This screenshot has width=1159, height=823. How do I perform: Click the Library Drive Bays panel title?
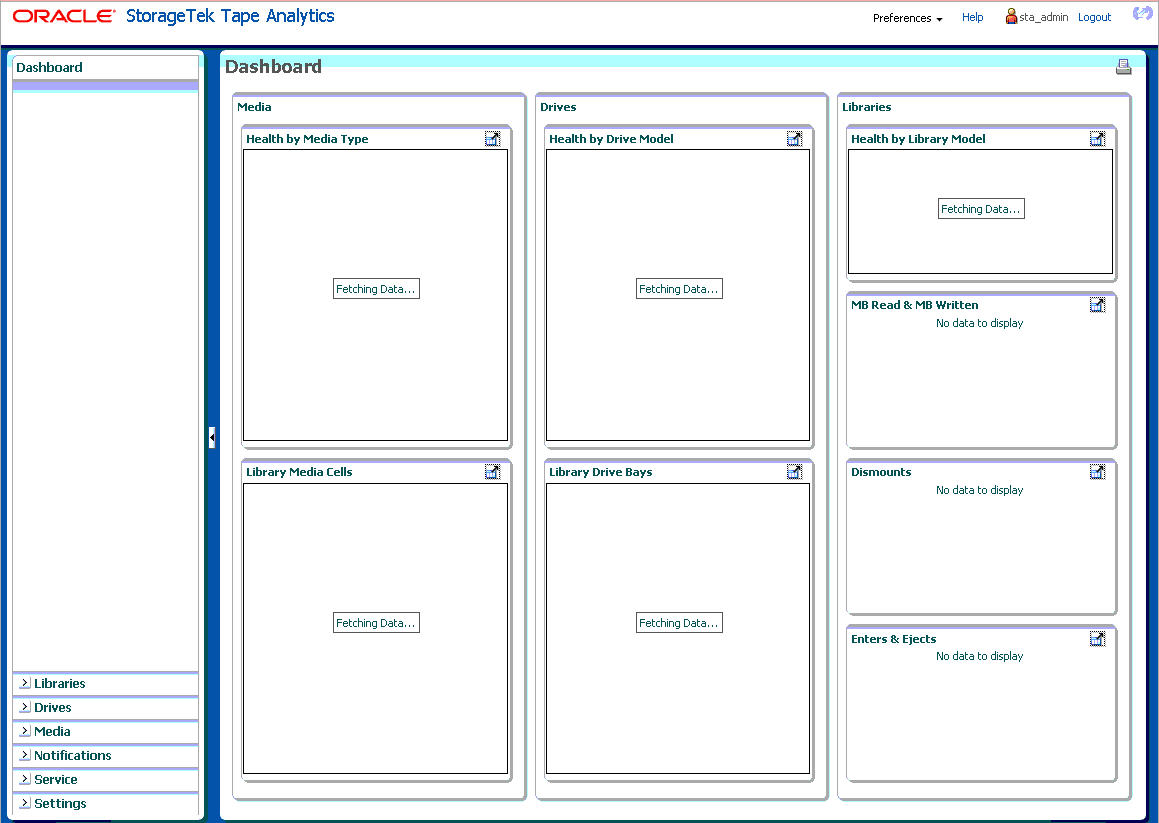[x=601, y=472]
